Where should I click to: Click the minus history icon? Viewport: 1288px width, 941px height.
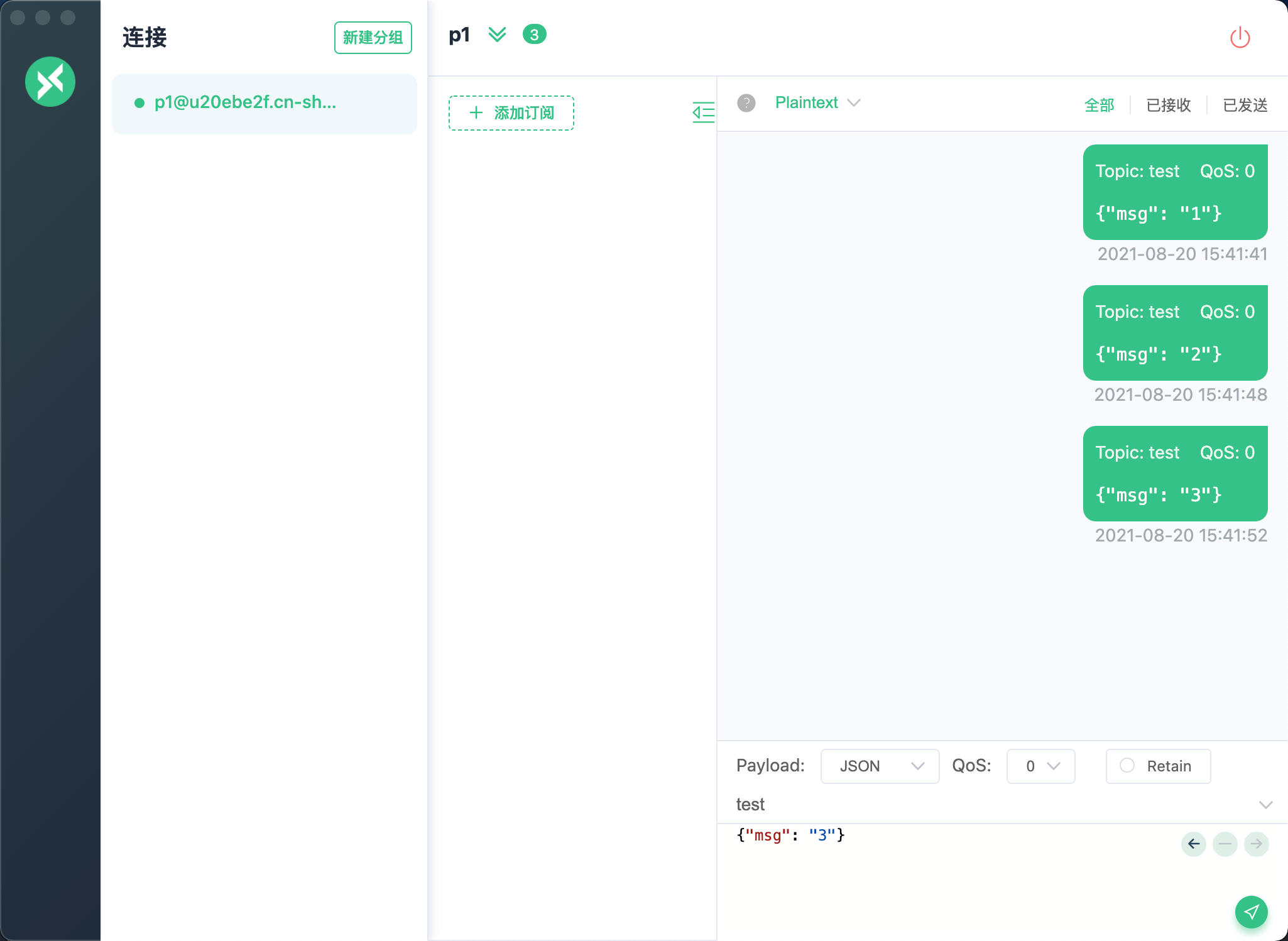coord(1225,844)
